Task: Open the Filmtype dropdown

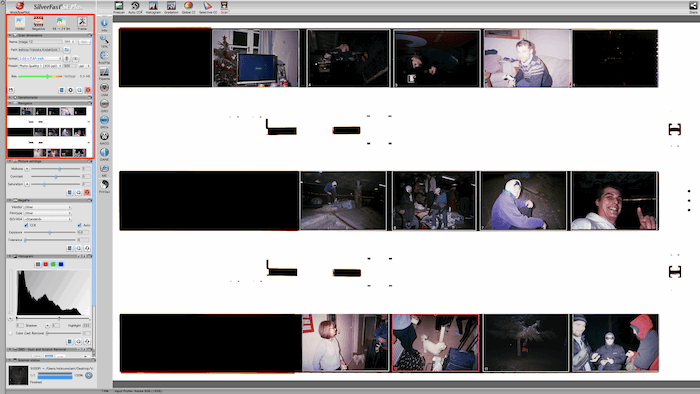Action: pyautogui.click(x=48, y=213)
